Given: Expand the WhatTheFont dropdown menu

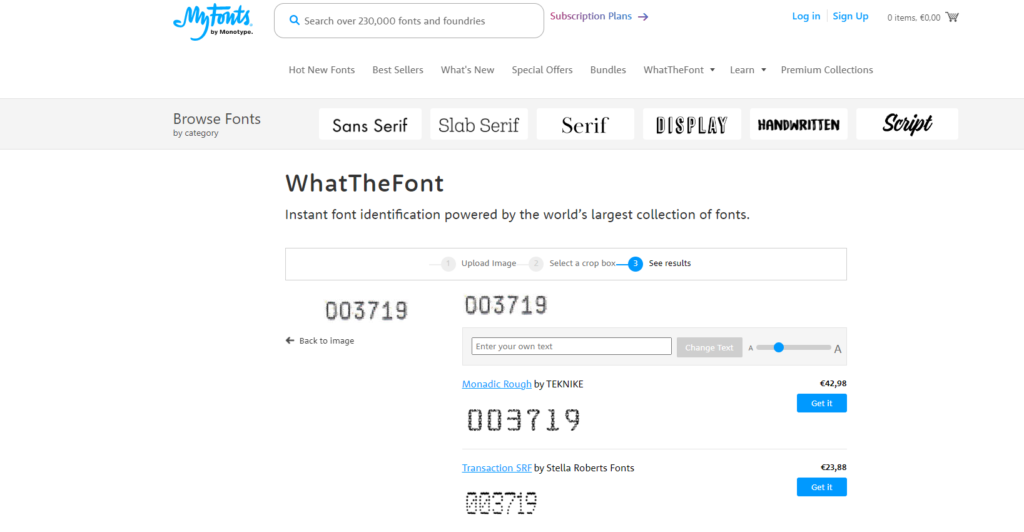Looking at the screenshot, I should [x=712, y=70].
